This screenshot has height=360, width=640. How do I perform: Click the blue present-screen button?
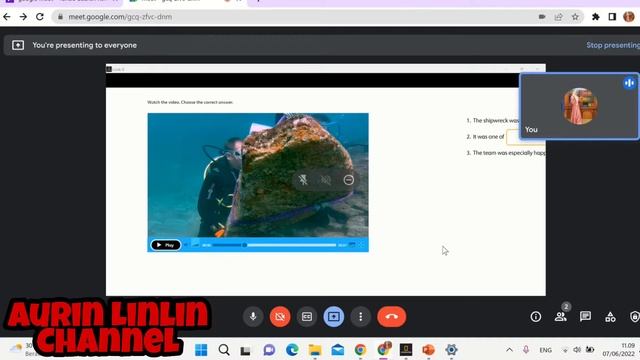tap(334, 316)
